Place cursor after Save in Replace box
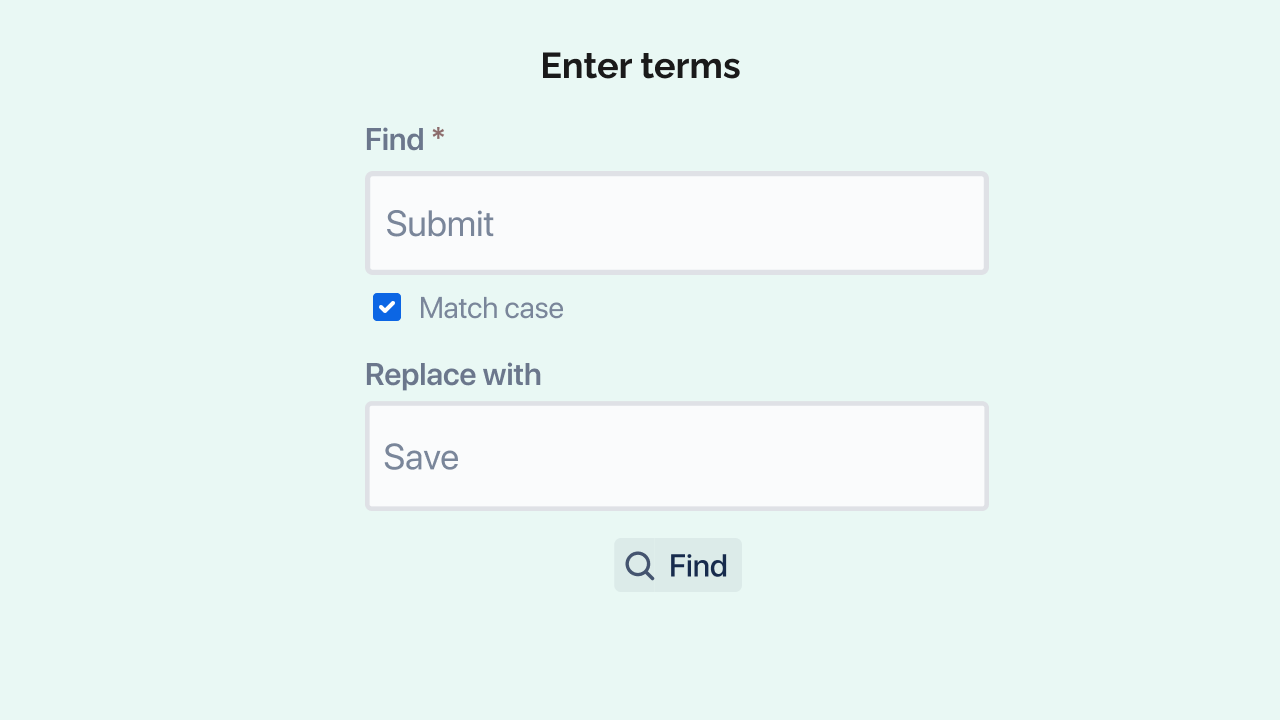Image resolution: width=1280 pixels, height=720 pixels. point(461,457)
